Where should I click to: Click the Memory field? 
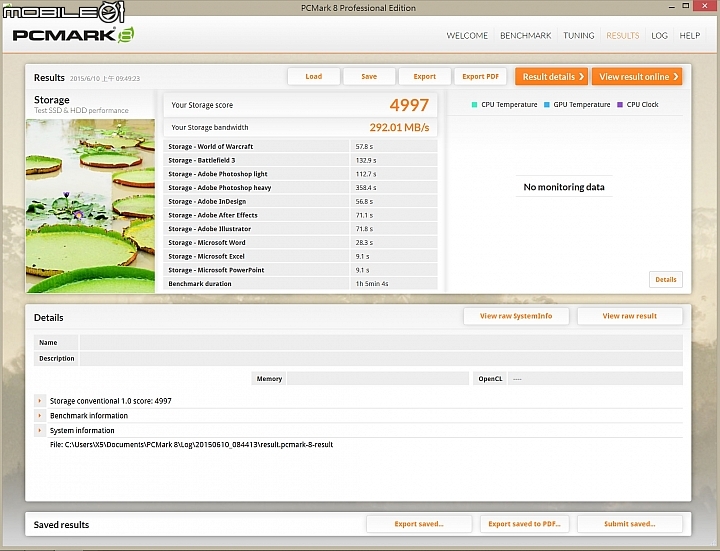point(378,379)
